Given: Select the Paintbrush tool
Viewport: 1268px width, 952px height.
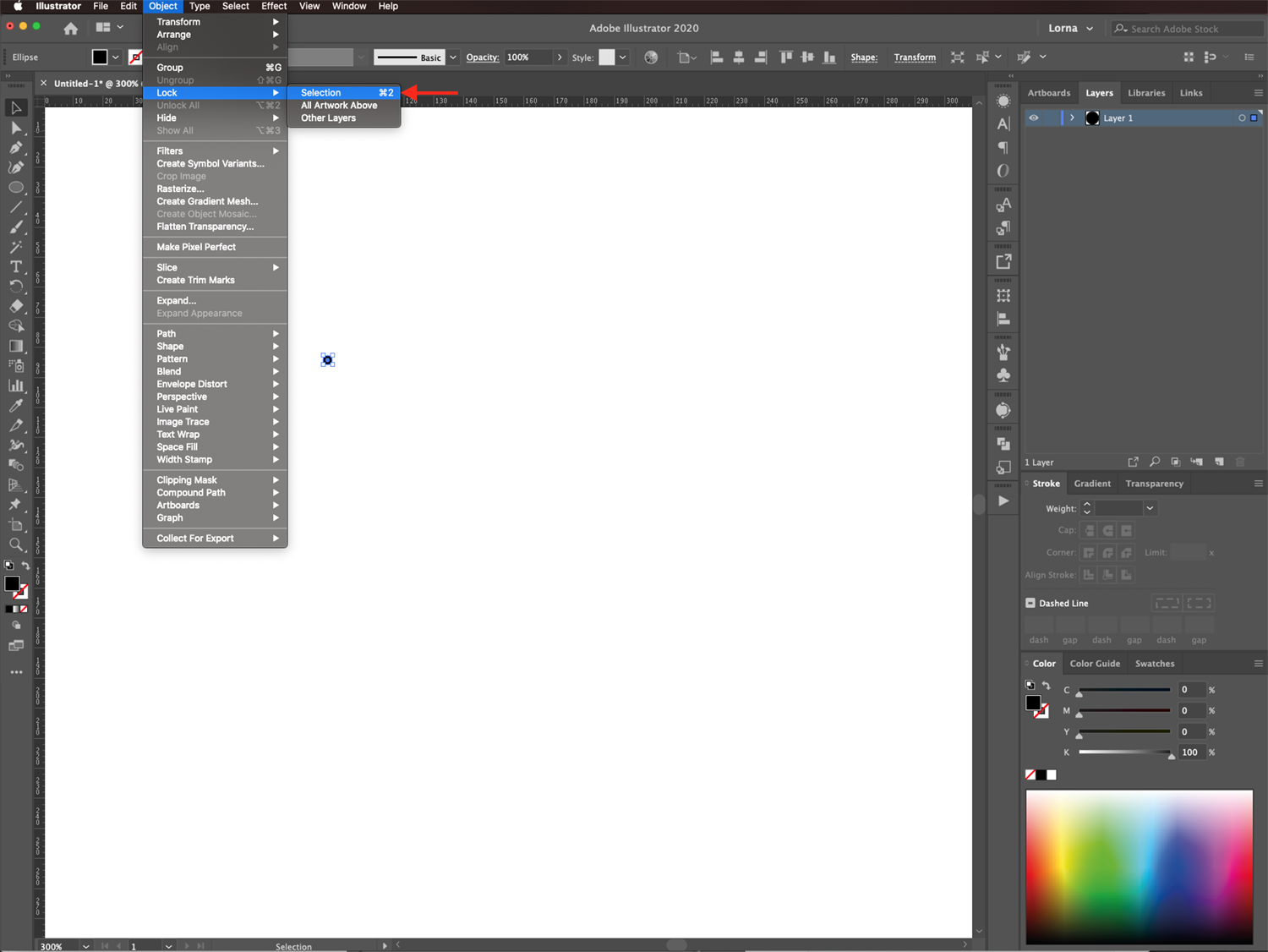Looking at the screenshot, I should pyautogui.click(x=15, y=227).
